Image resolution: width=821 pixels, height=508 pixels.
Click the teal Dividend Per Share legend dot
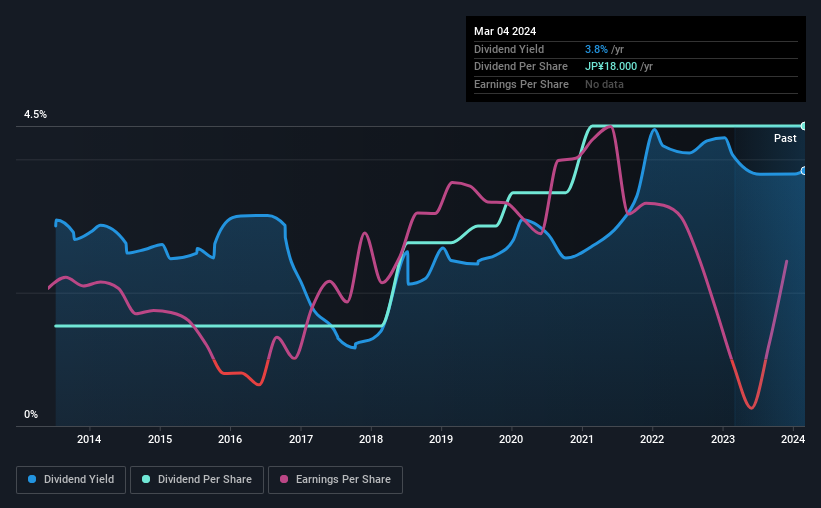click(146, 479)
